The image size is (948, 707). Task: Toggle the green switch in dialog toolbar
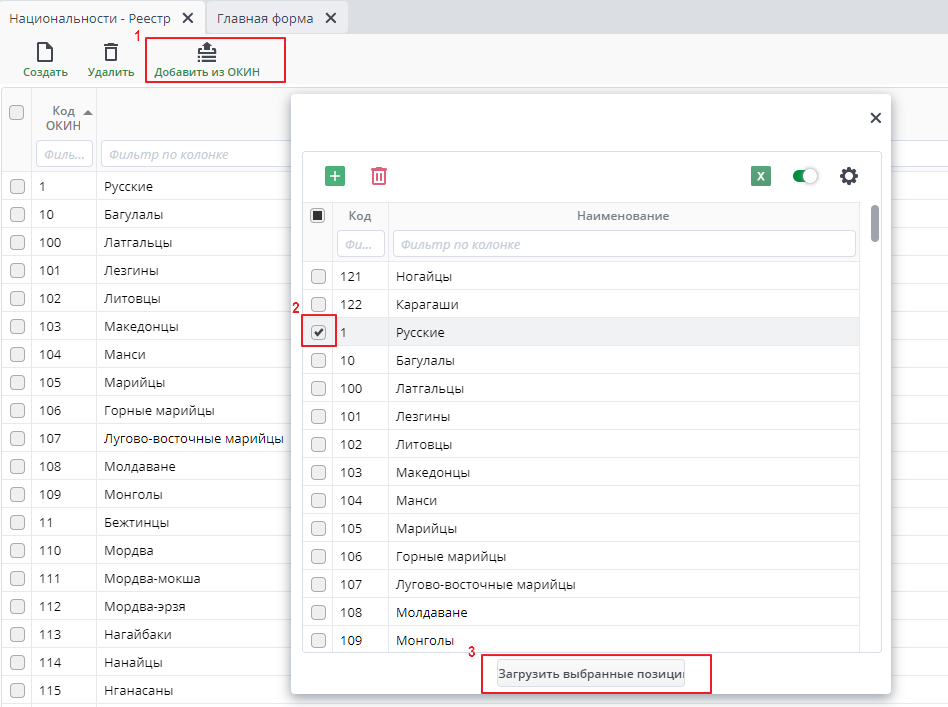point(805,176)
